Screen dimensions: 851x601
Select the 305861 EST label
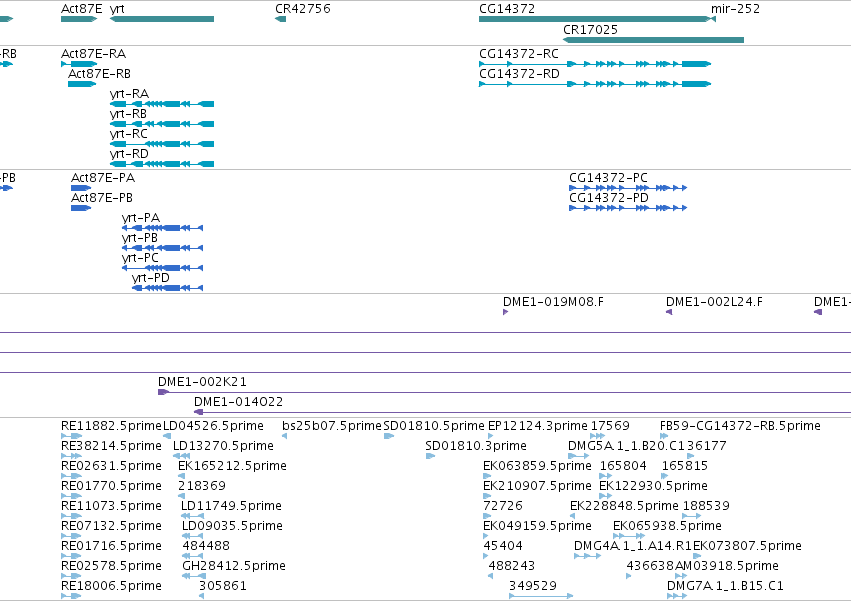[x=223, y=587]
